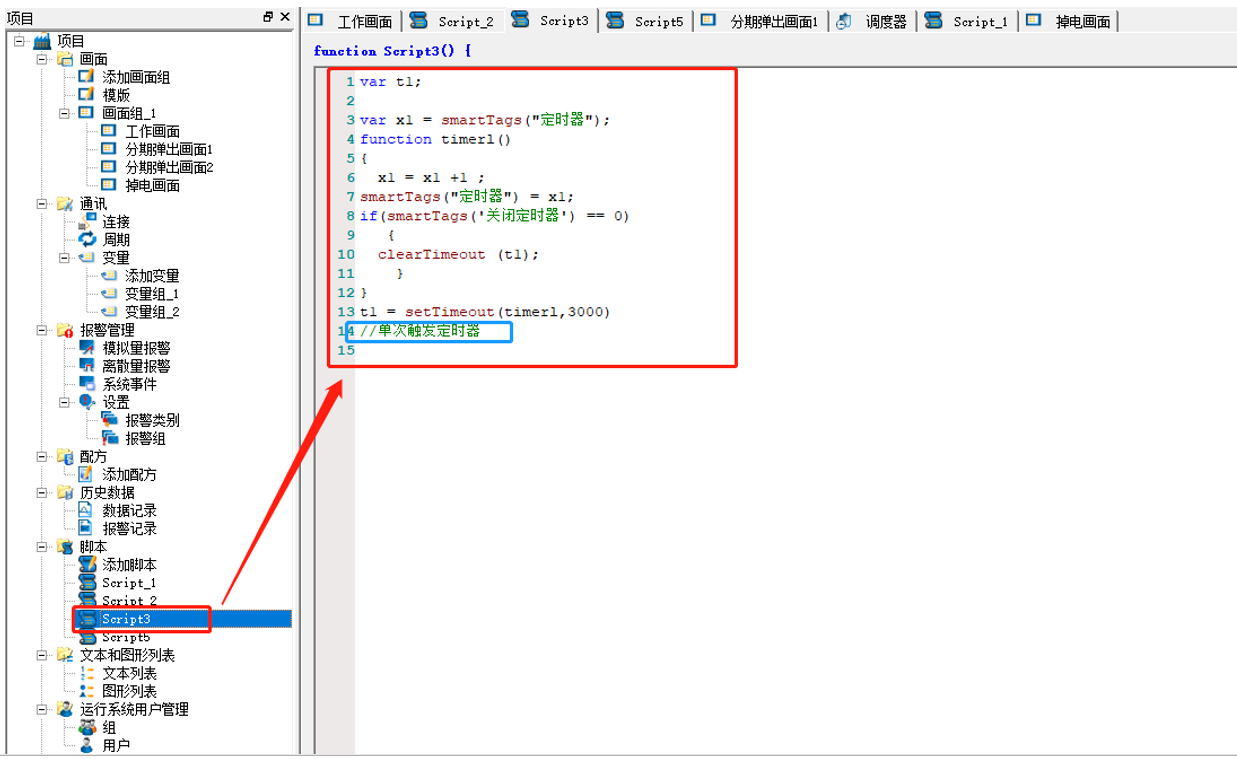This screenshot has width=1237, height=759.
Task: Collapse the 运行系统用户管理 folder expander
Action: (42, 709)
